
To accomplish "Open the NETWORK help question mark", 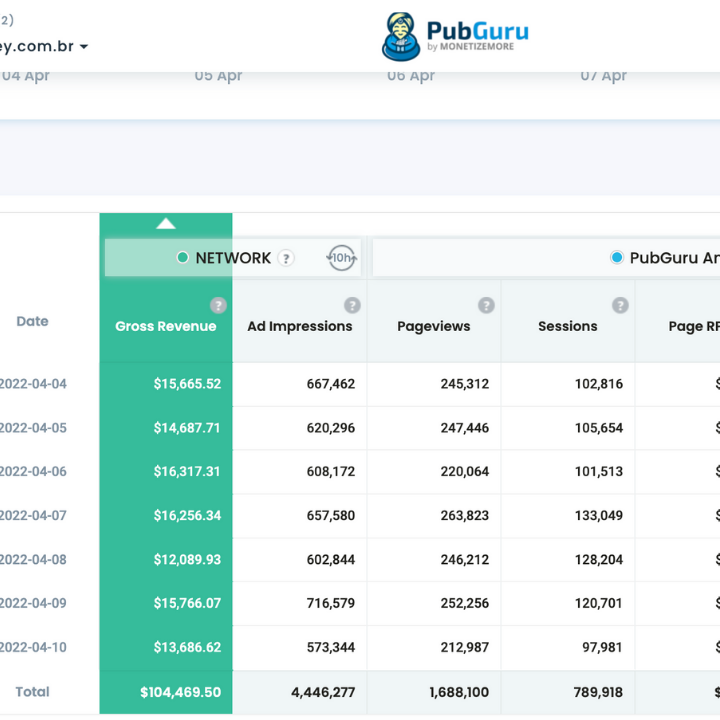I will click(286, 258).
